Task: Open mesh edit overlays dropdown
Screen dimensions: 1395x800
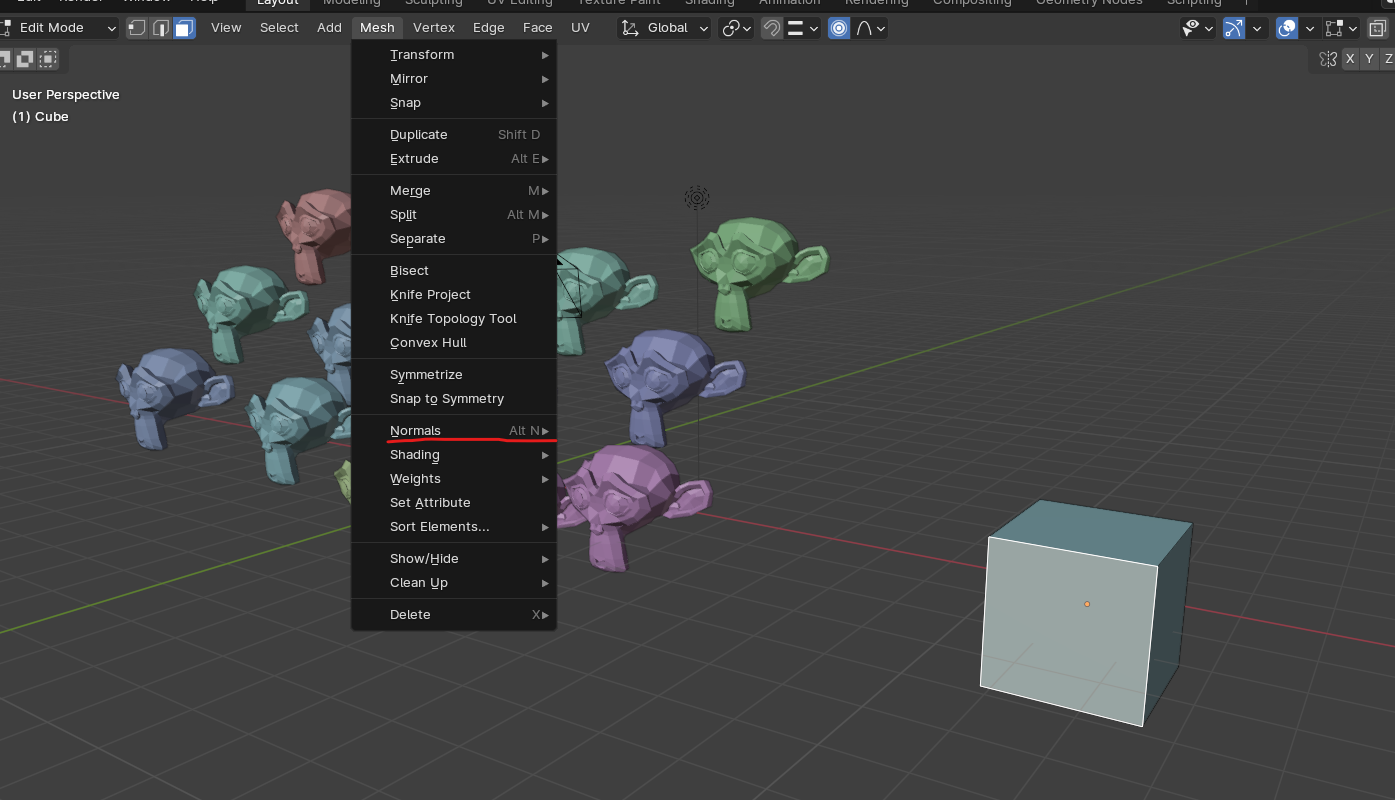Action: click(1340, 28)
